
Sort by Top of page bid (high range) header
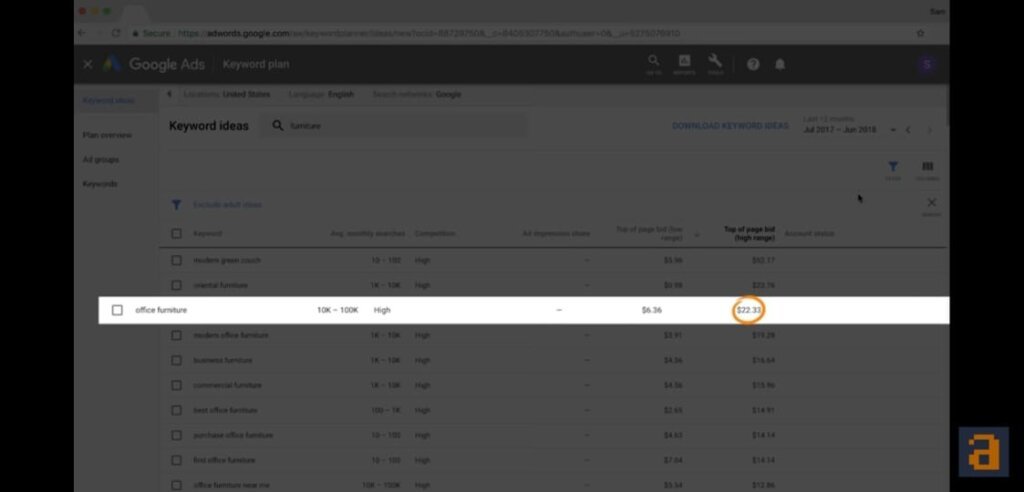[749, 233]
